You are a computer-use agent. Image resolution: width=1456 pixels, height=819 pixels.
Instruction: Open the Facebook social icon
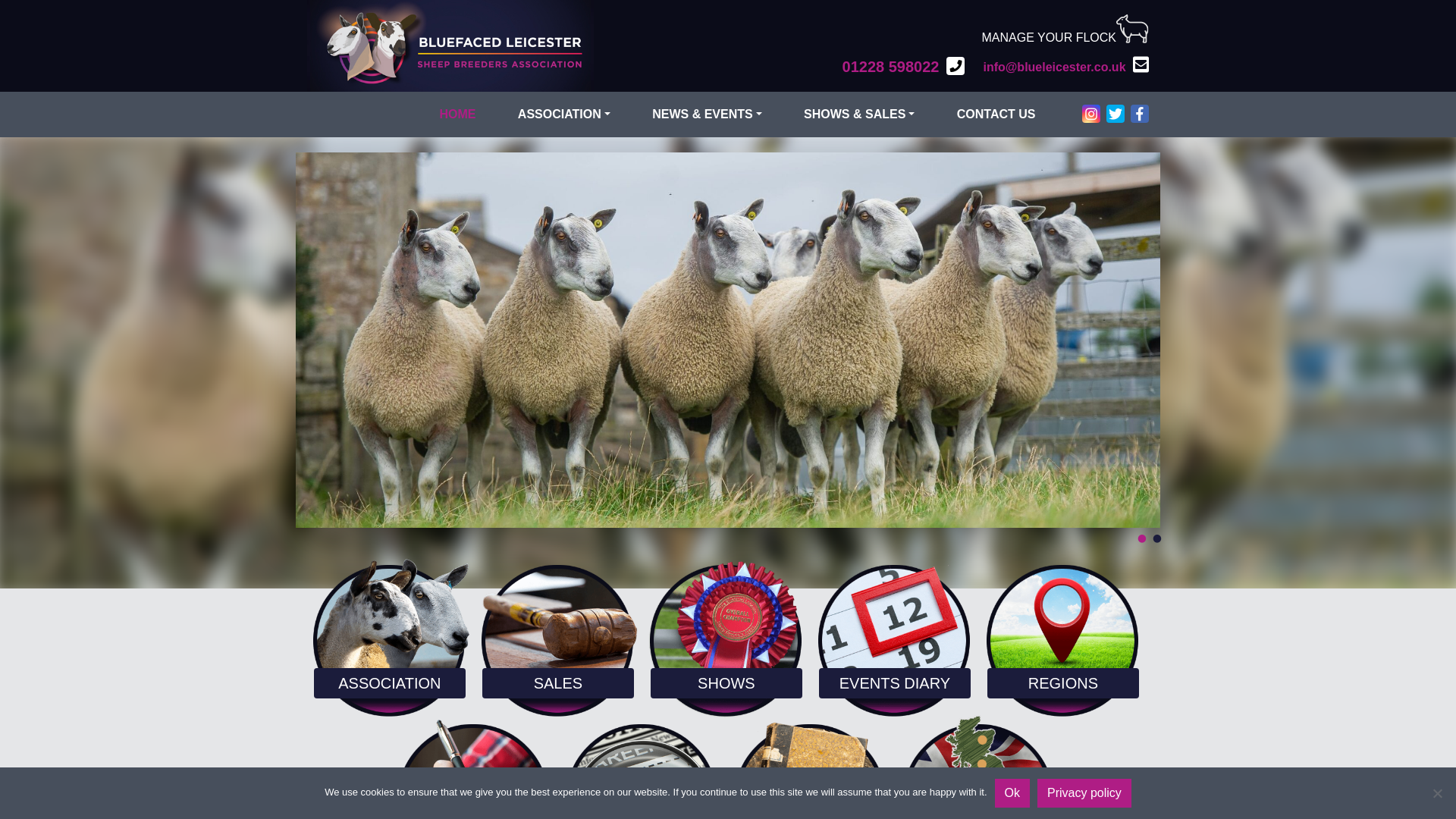click(1139, 114)
